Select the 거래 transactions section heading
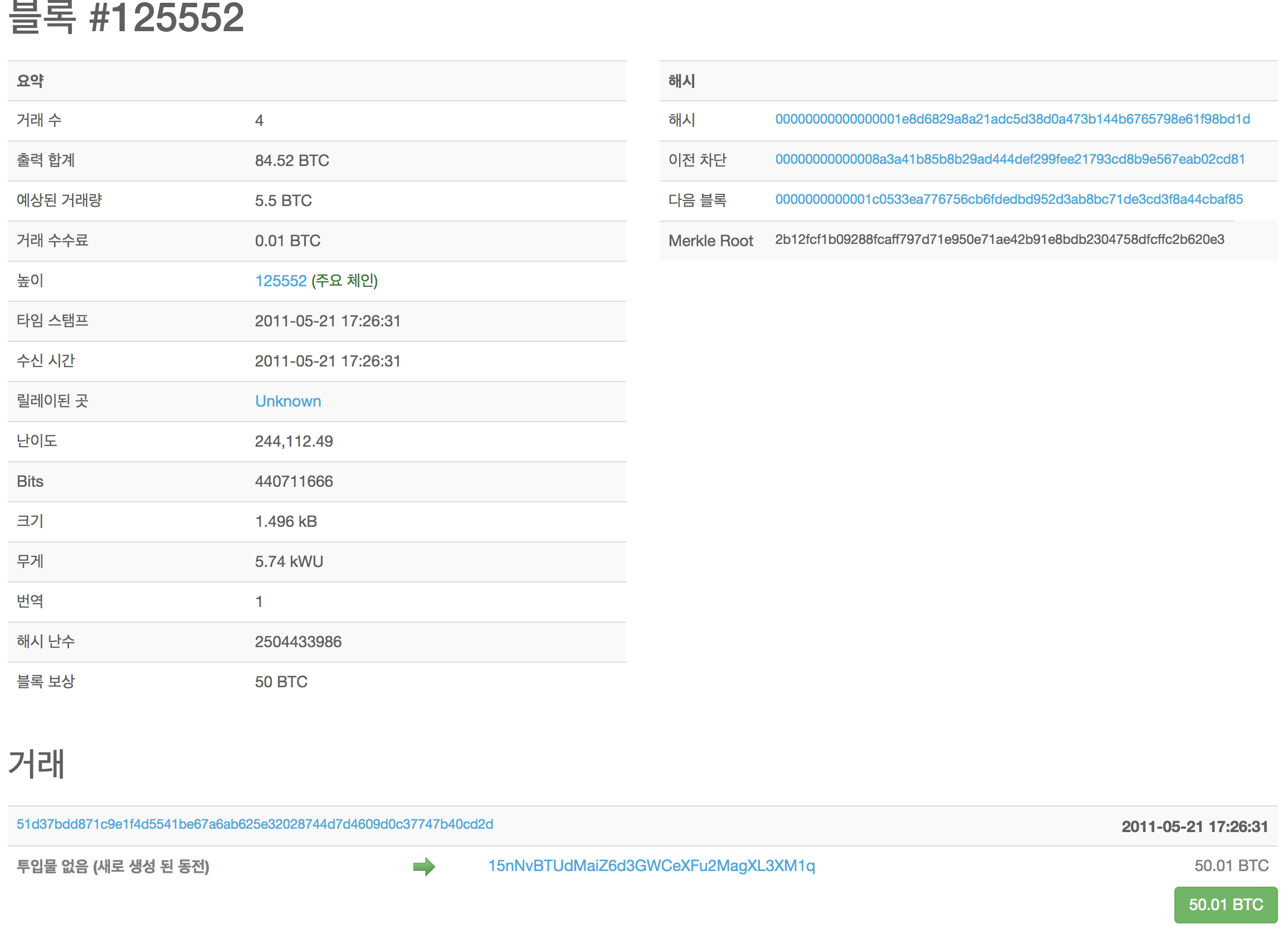The image size is (1288, 929). (35, 765)
